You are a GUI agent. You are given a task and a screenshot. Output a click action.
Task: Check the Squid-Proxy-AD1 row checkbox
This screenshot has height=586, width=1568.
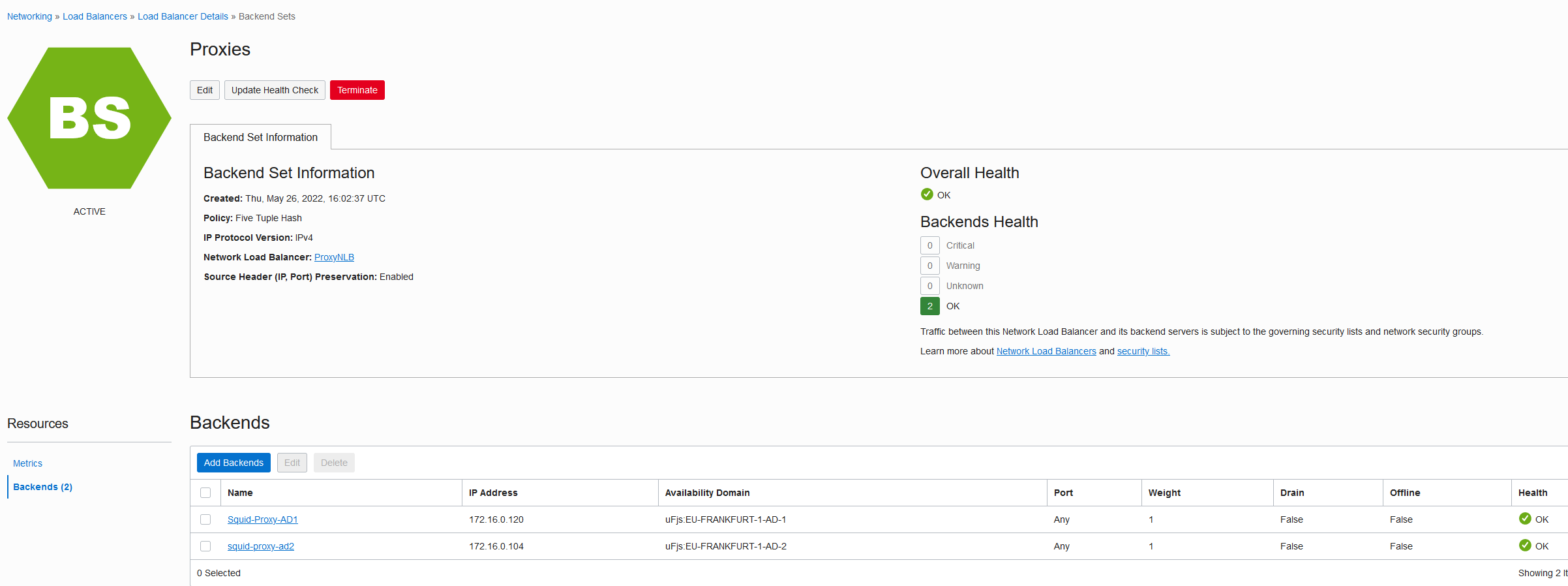[205, 519]
